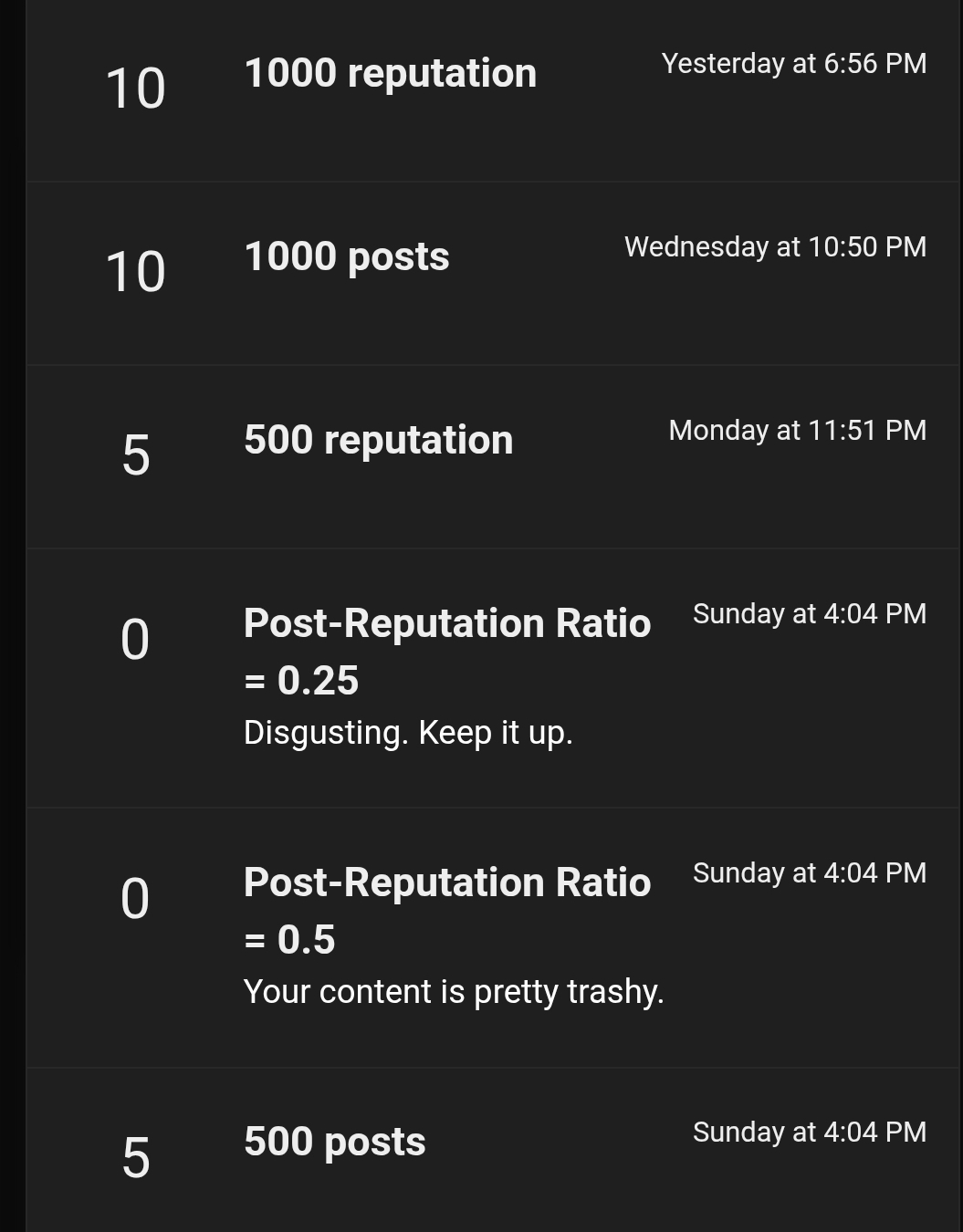Viewport: 963px width, 1232px height.
Task: Select the 10 points beside "1000 posts"
Action: click(x=135, y=273)
